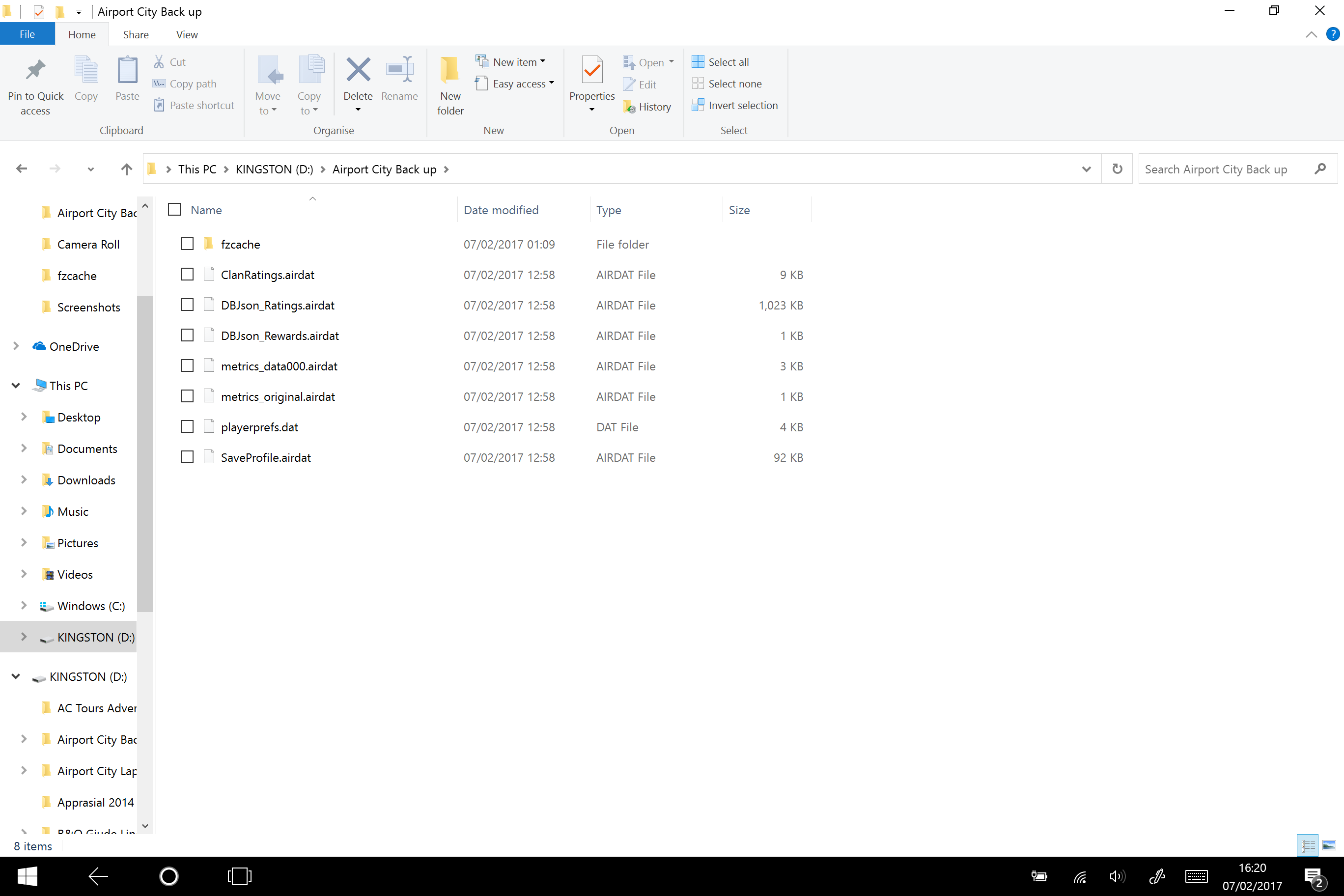Go back with the navigation arrow
Image resolution: width=1344 pixels, height=896 pixels.
coord(22,168)
